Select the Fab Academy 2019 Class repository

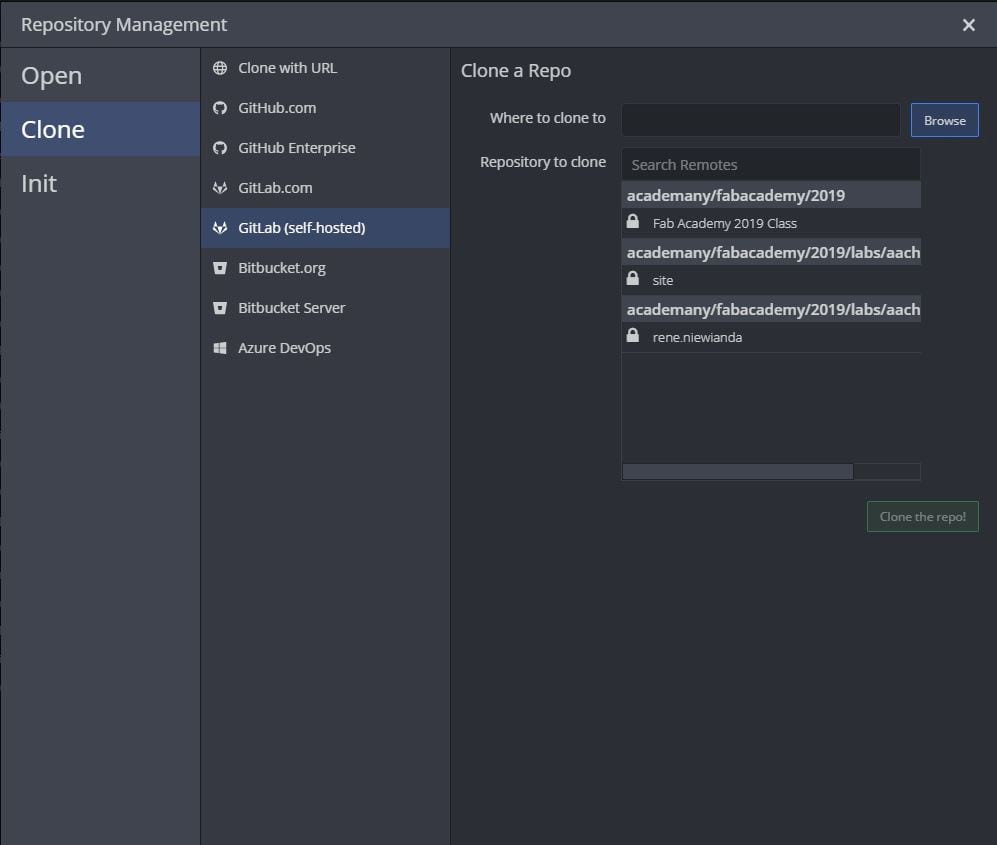(724, 223)
